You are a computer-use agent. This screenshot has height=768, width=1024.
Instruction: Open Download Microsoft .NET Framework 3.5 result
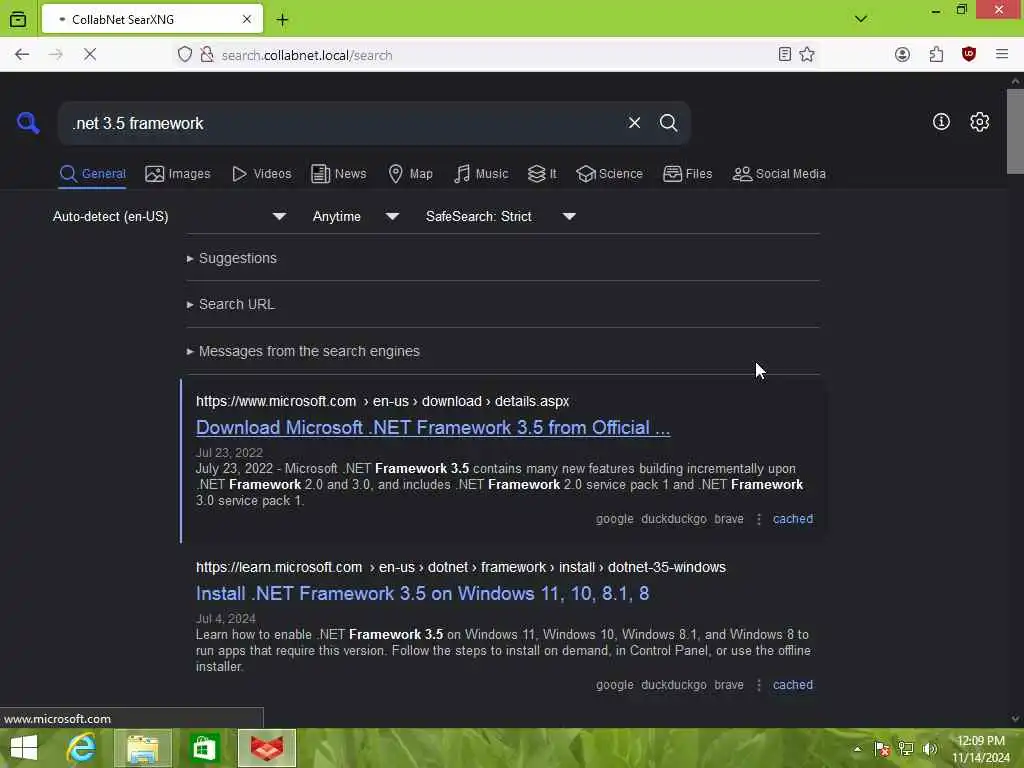pos(433,428)
